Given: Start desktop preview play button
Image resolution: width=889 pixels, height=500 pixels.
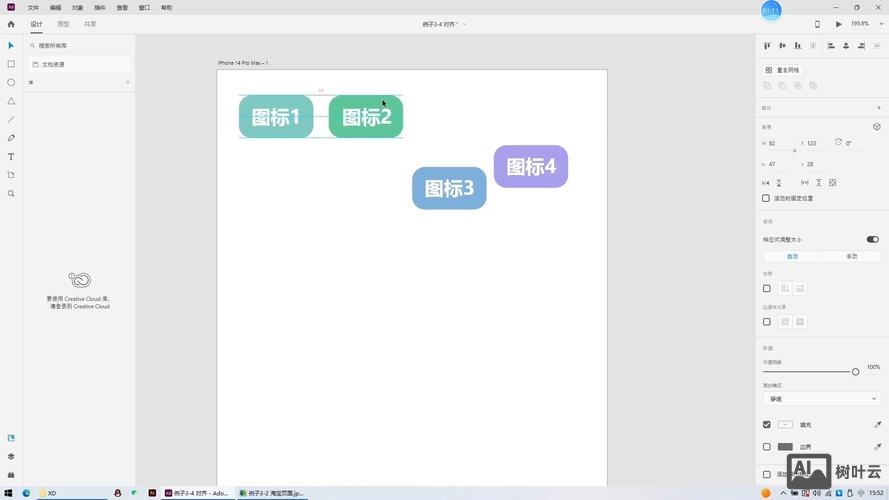Looking at the screenshot, I should (x=839, y=24).
